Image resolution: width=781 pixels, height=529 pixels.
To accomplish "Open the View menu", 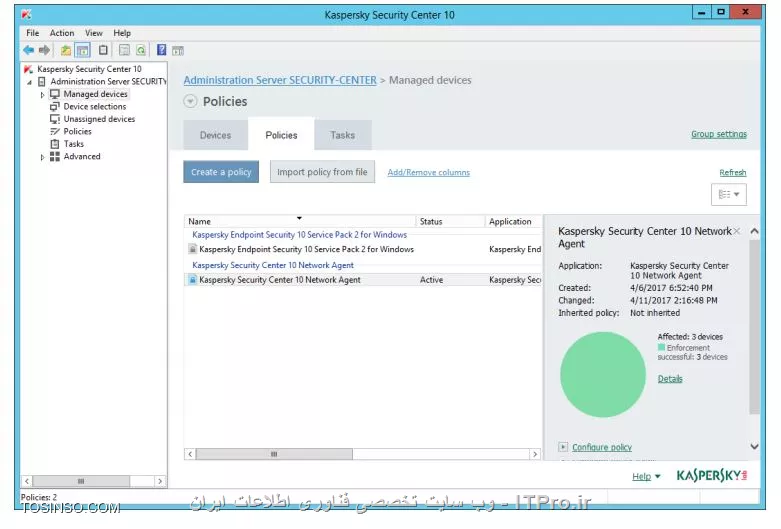I will [x=94, y=33].
